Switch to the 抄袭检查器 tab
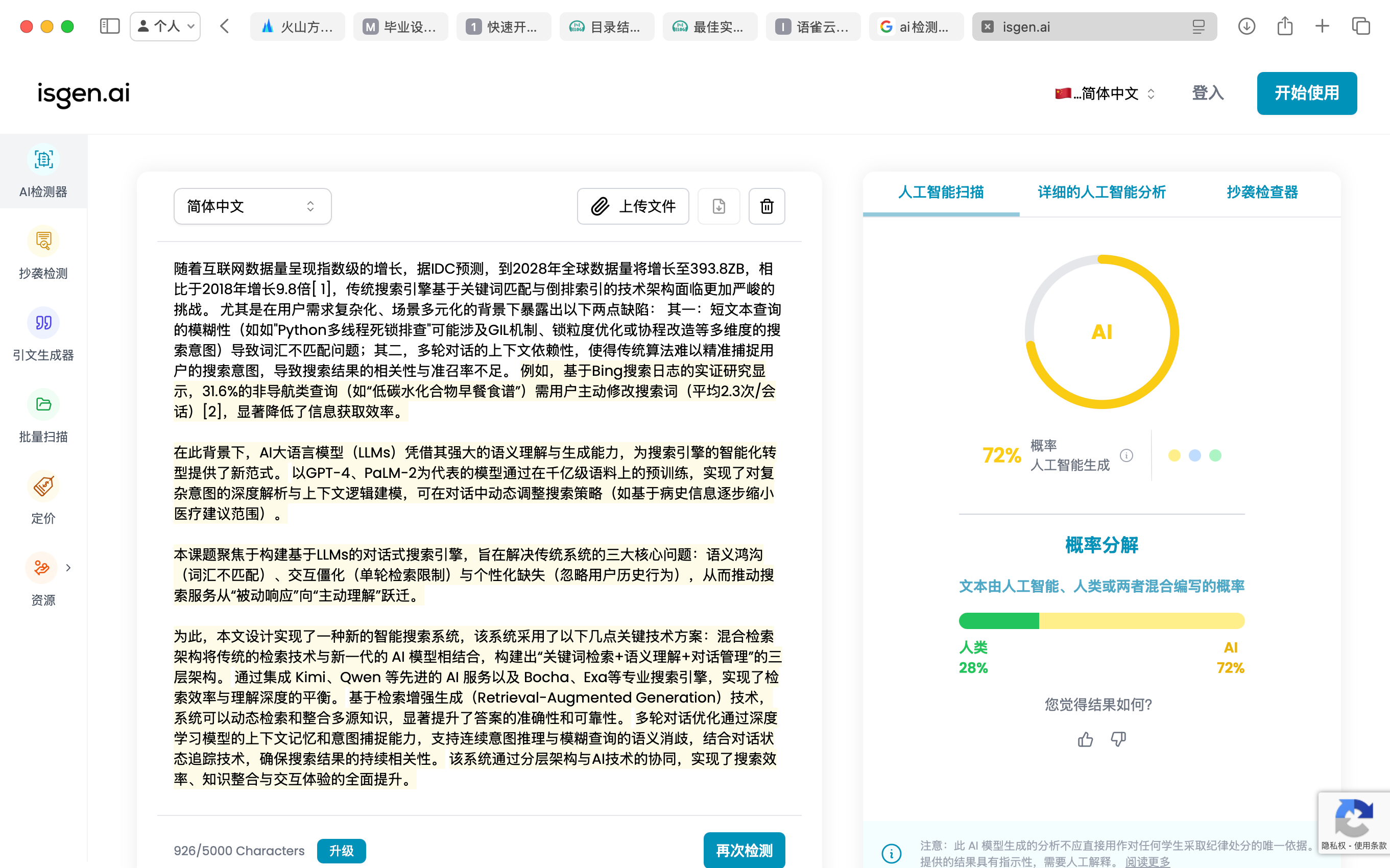1390x868 pixels. coord(1262,192)
